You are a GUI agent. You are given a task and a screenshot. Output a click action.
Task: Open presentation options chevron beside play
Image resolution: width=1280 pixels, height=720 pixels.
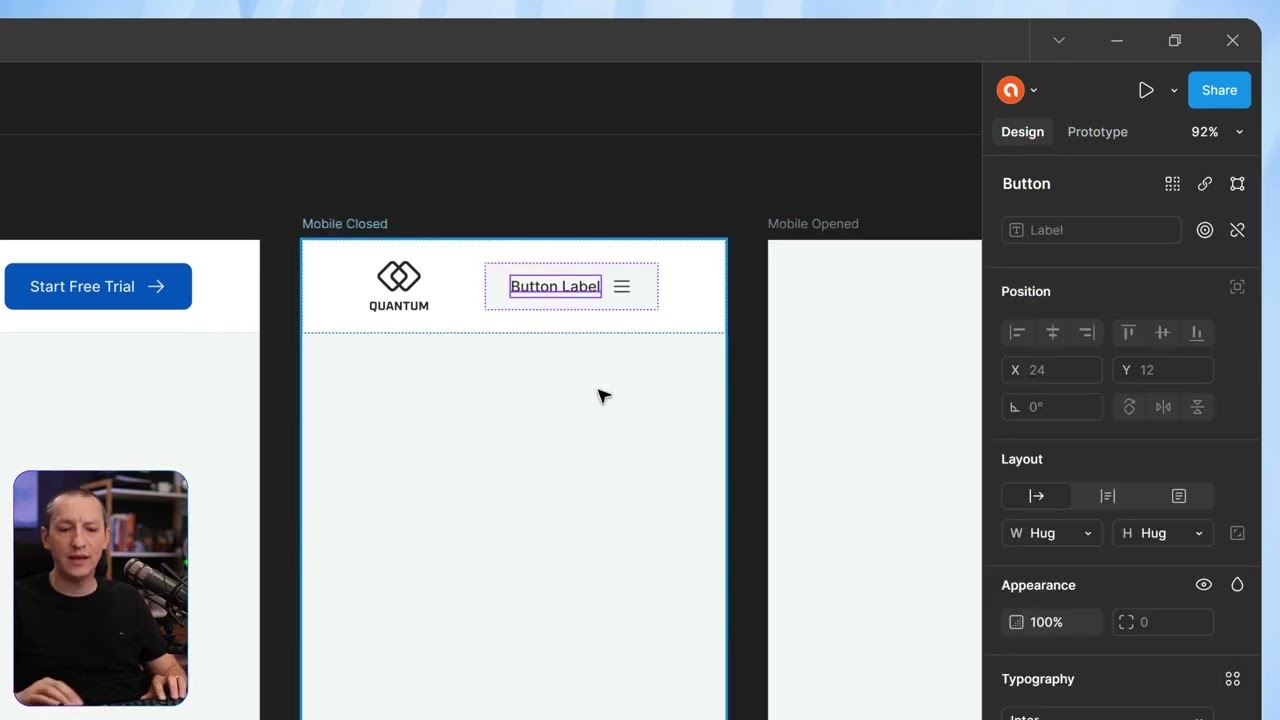click(x=1174, y=91)
